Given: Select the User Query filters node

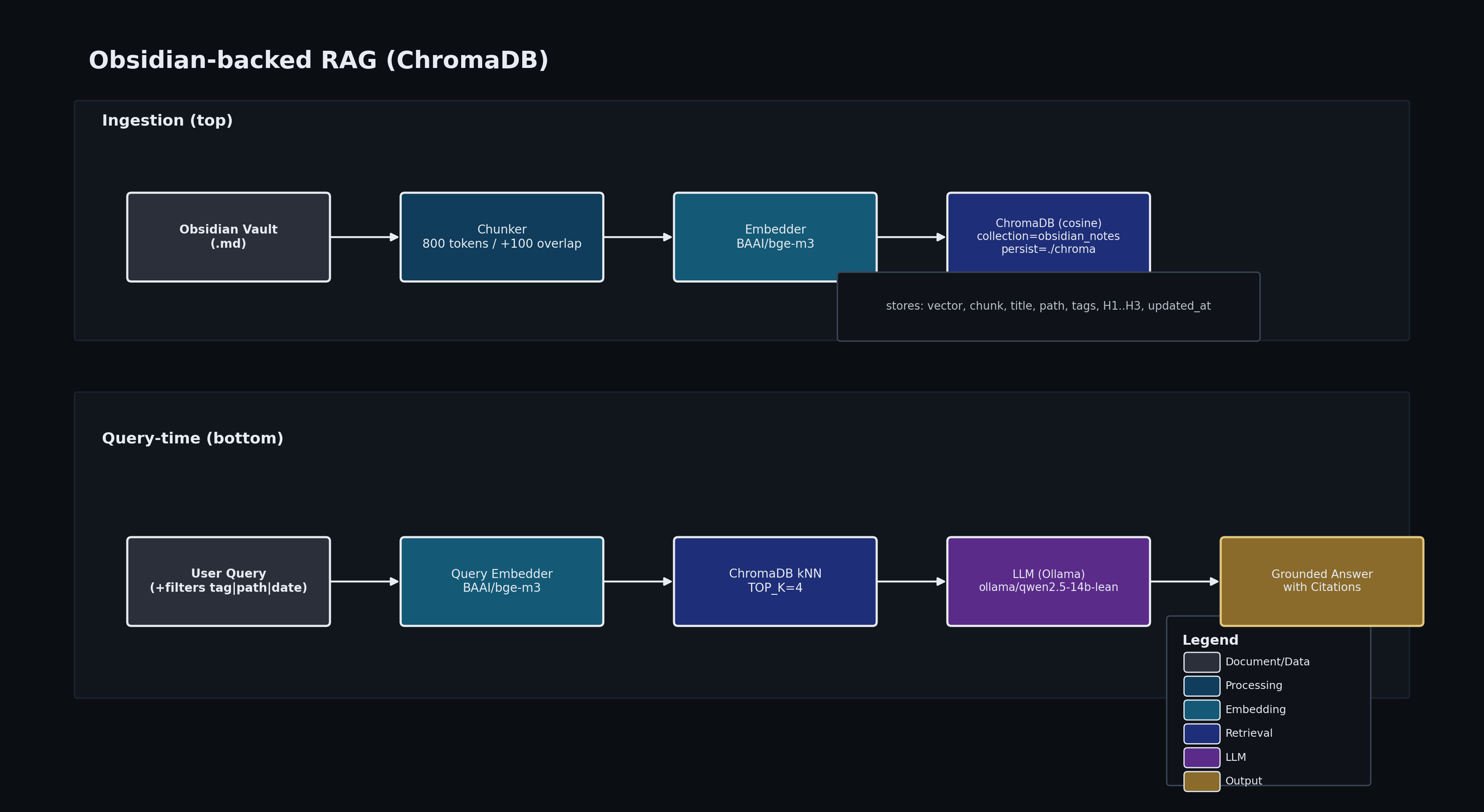Looking at the screenshot, I should 228,581.
